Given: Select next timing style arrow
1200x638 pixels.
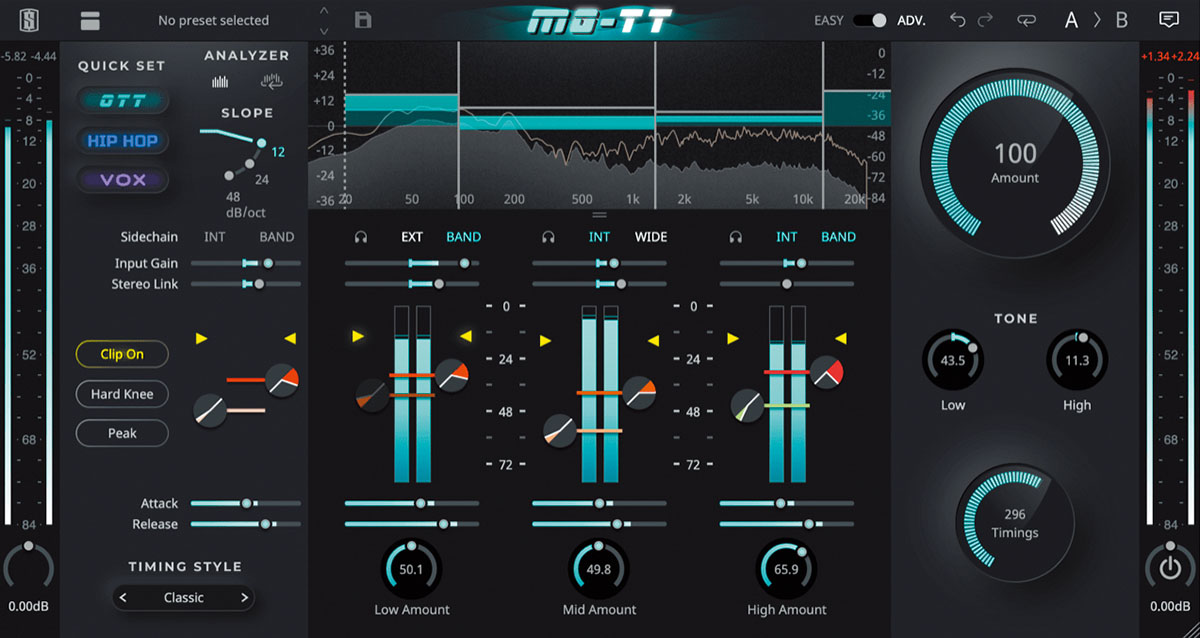Looking at the screenshot, I should click(x=244, y=598).
